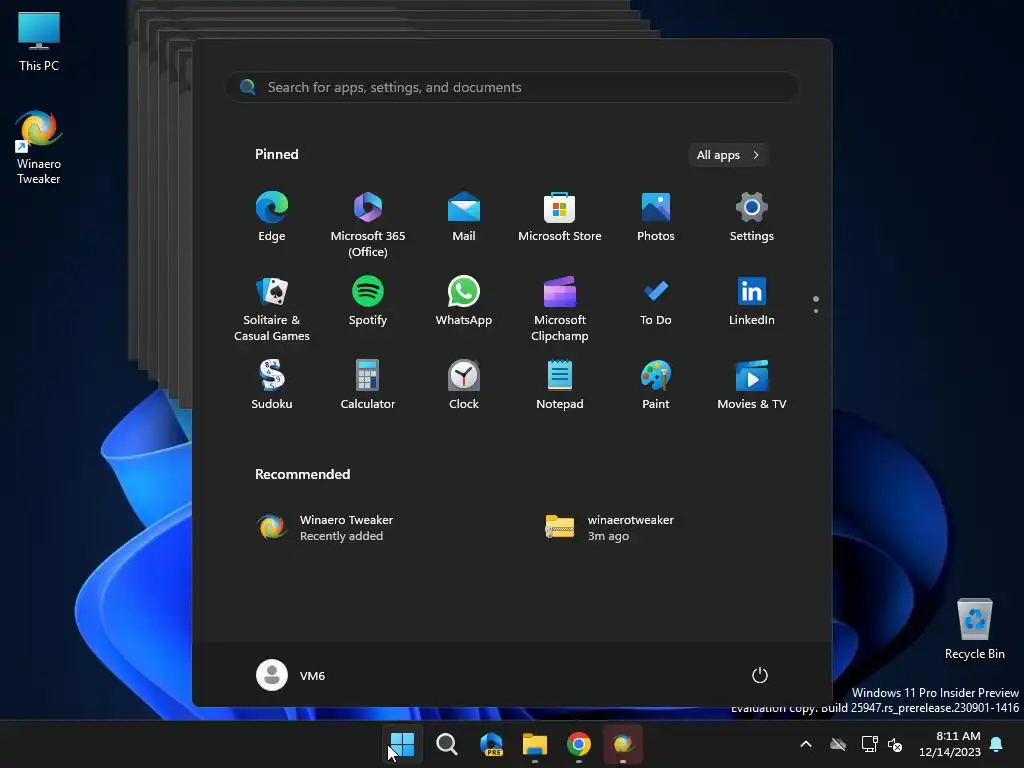
Task: Select This PC desktop icon
Action: (39, 42)
